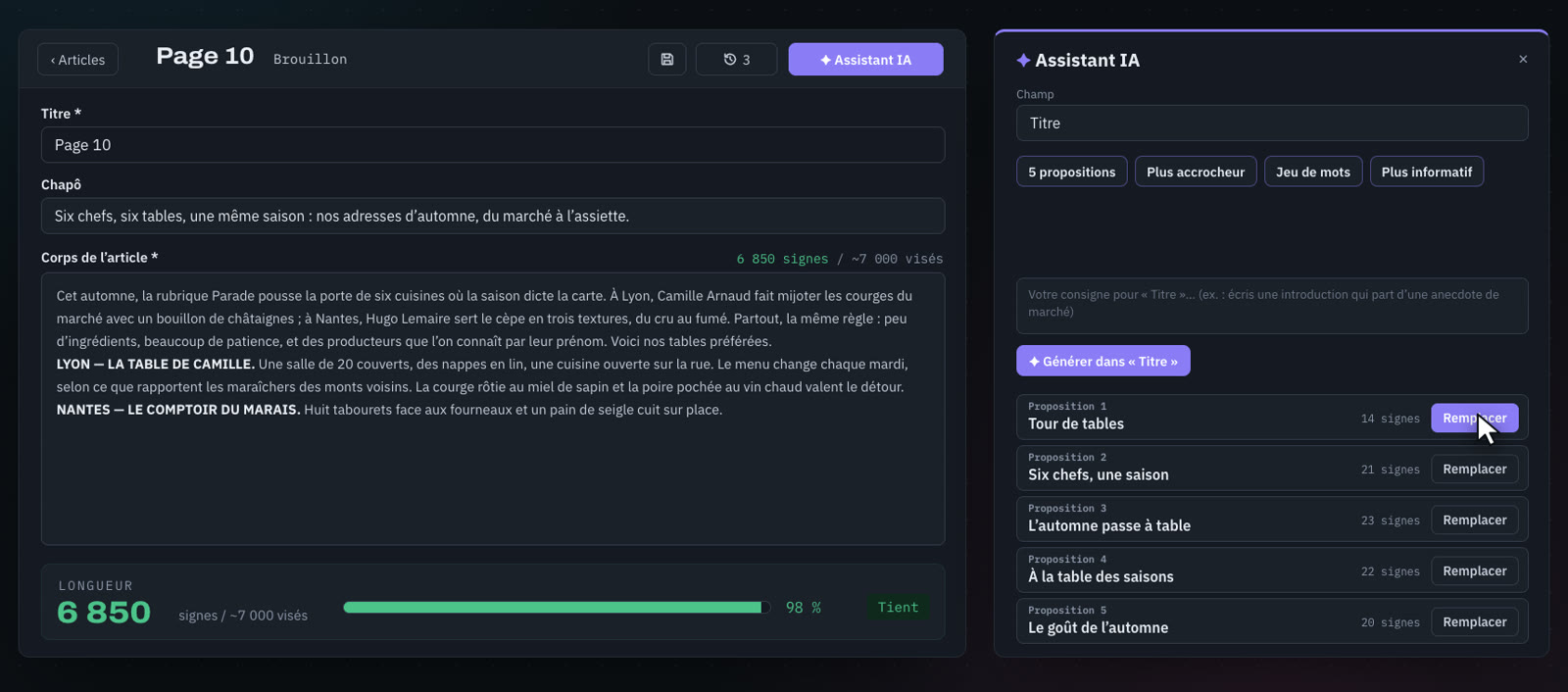
Task: Replace title with Six chefs, une saison
Action: pos(1474,469)
